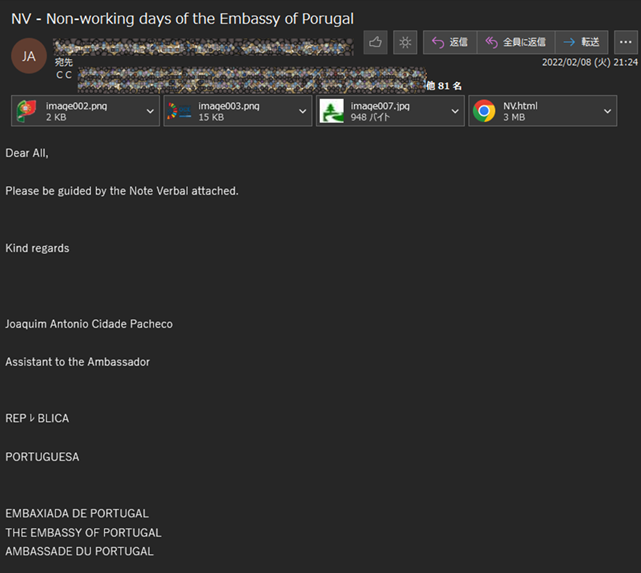Click the 全員に返信 reply all button
This screenshot has height=573, width=641.
click(x=515, y=42)
